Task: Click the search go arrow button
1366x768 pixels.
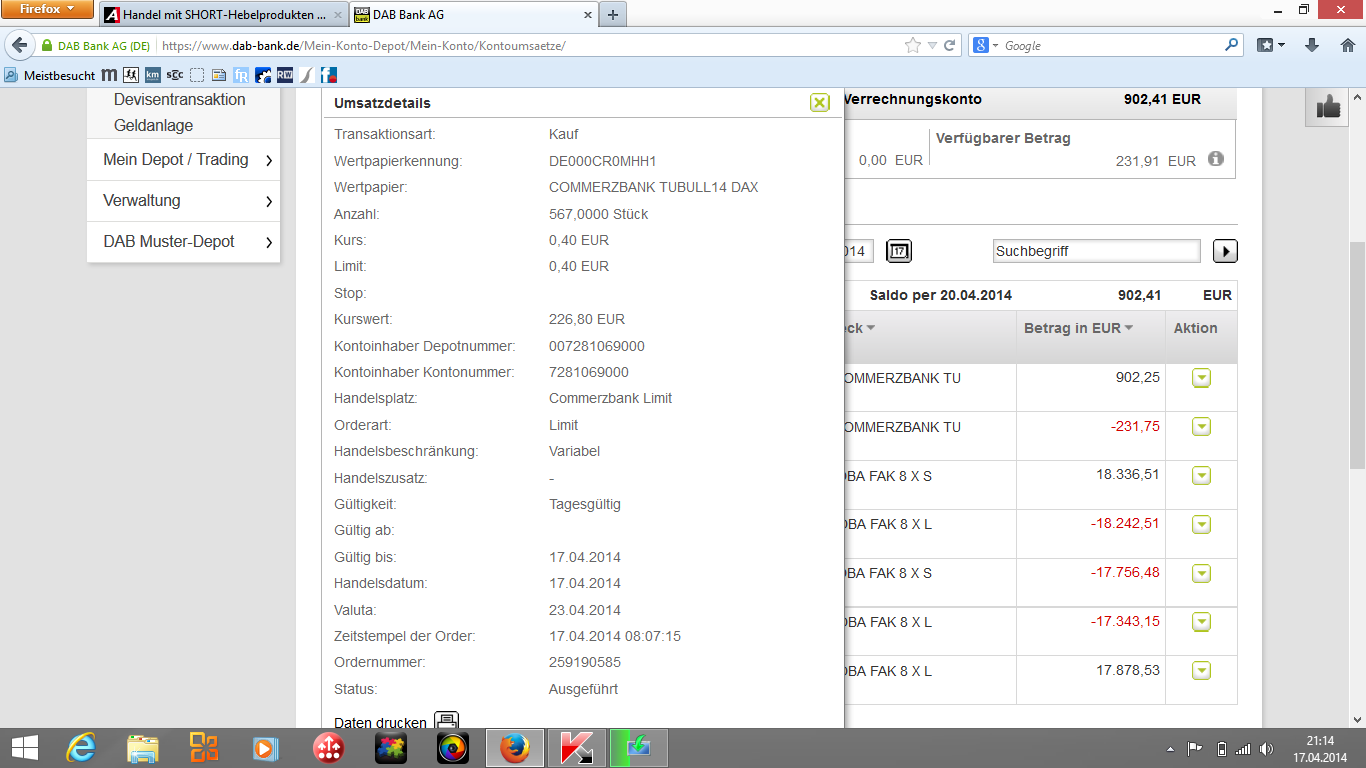Action: click(1225, 251)
